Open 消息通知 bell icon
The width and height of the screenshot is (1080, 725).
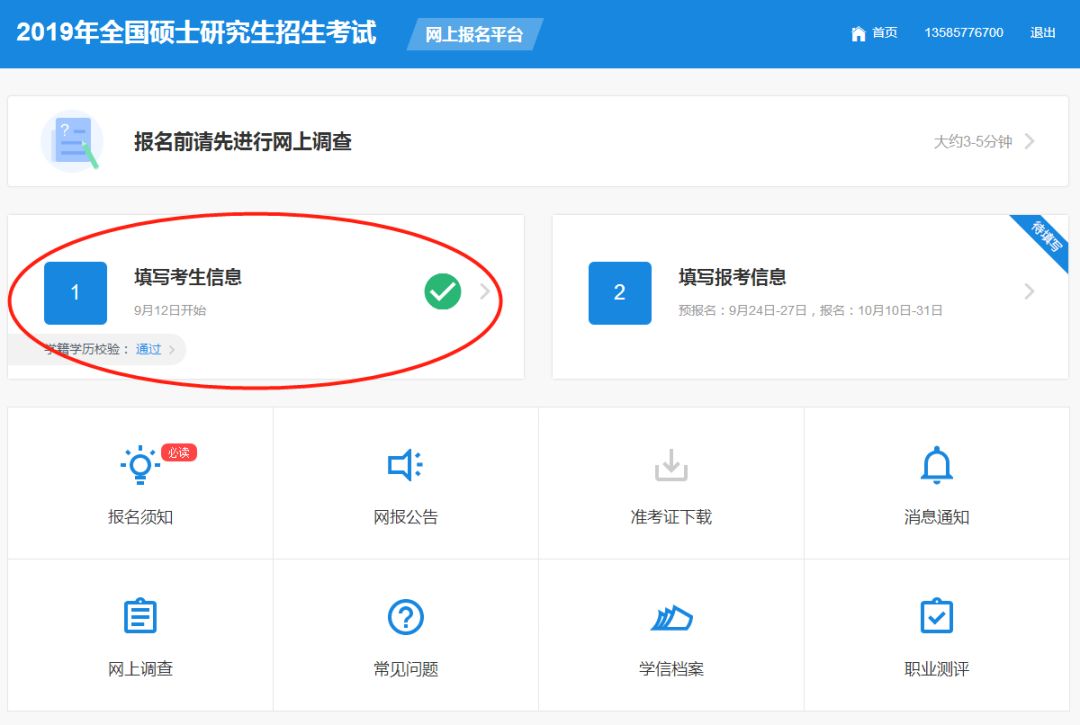coord(936,465)
